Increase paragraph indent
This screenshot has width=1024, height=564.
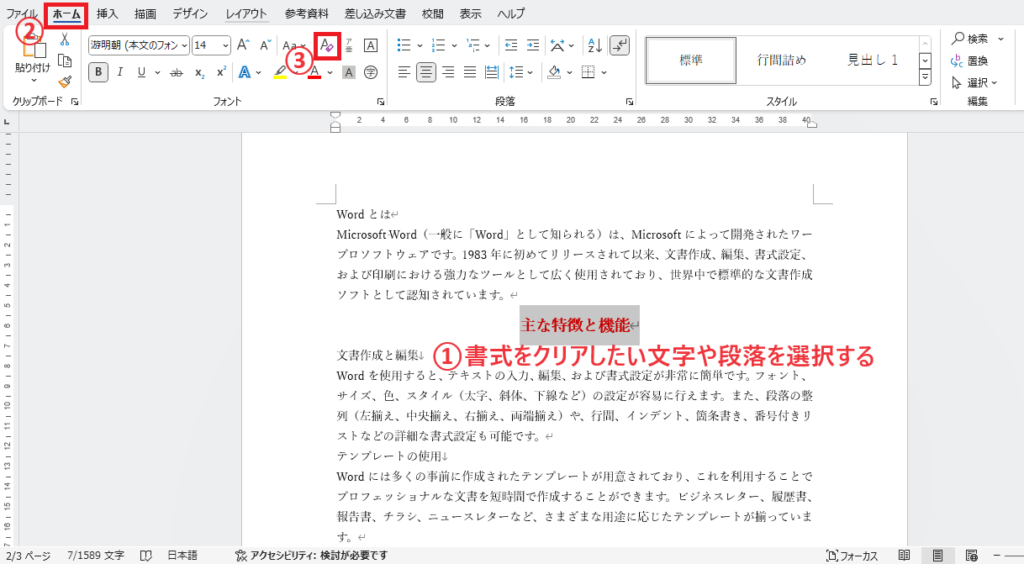[533, 45]
